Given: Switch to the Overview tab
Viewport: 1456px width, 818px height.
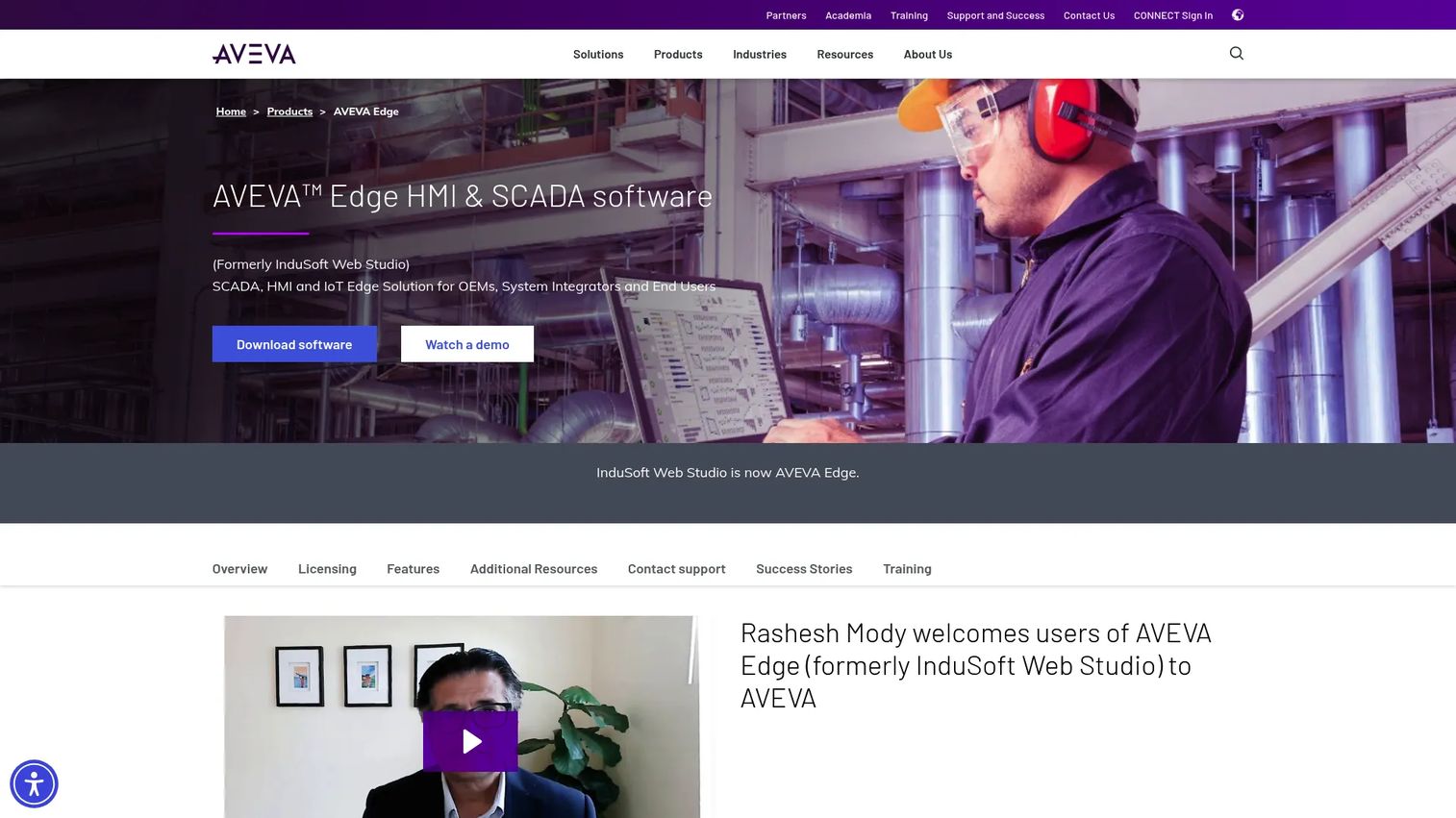Looking at the screenshot, I should click(x=239, y=569).
